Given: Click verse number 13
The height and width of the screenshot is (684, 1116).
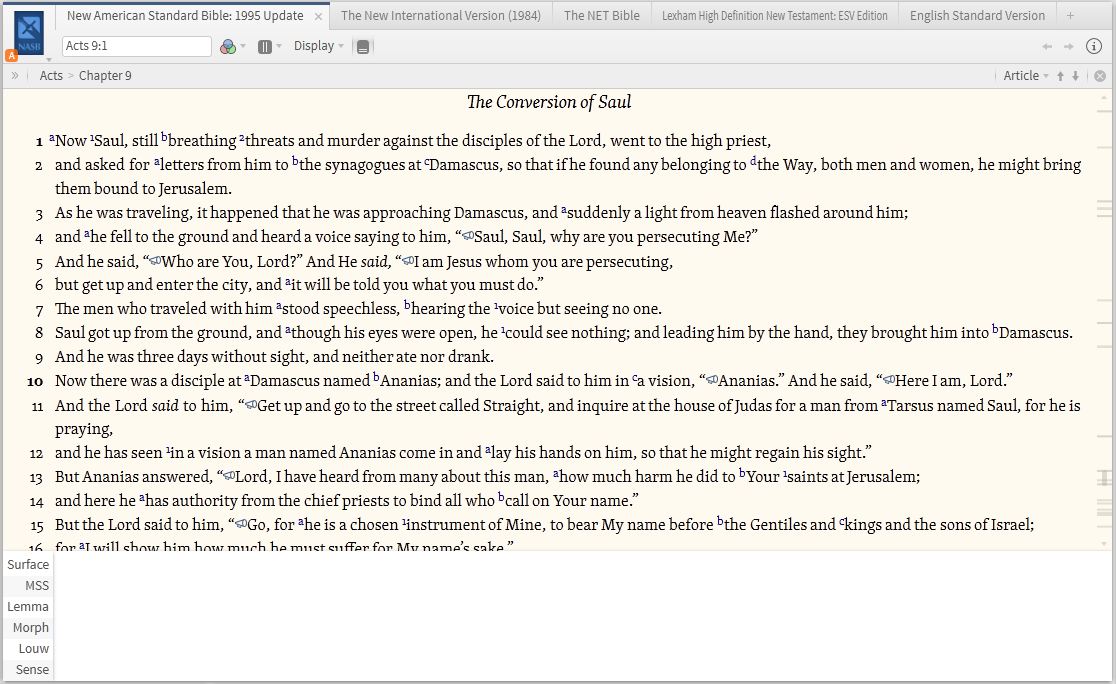Looking at the screenshot, I should pyautogui.click(x=36, y=478).
